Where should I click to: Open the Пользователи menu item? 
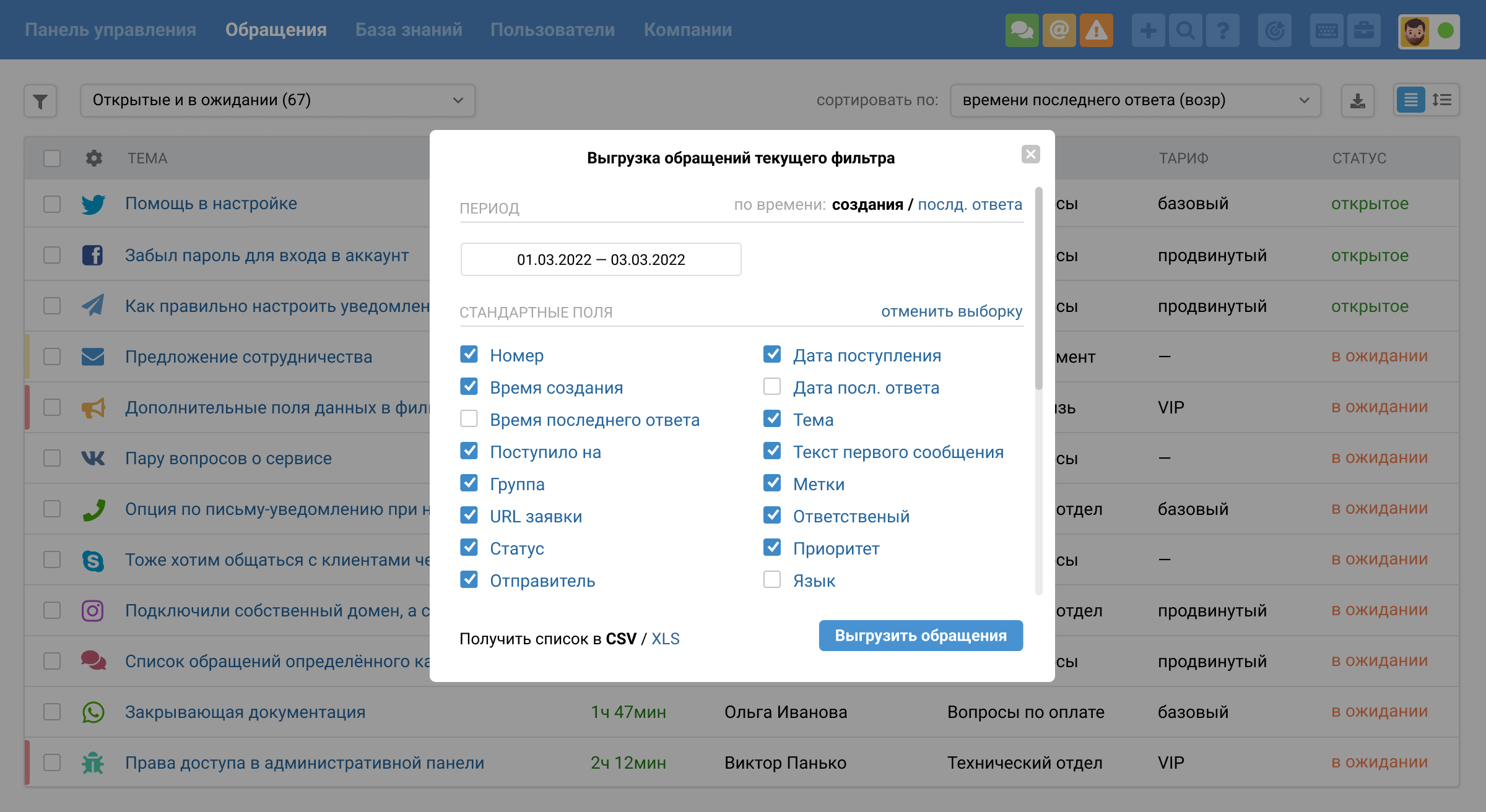point(552,30)
